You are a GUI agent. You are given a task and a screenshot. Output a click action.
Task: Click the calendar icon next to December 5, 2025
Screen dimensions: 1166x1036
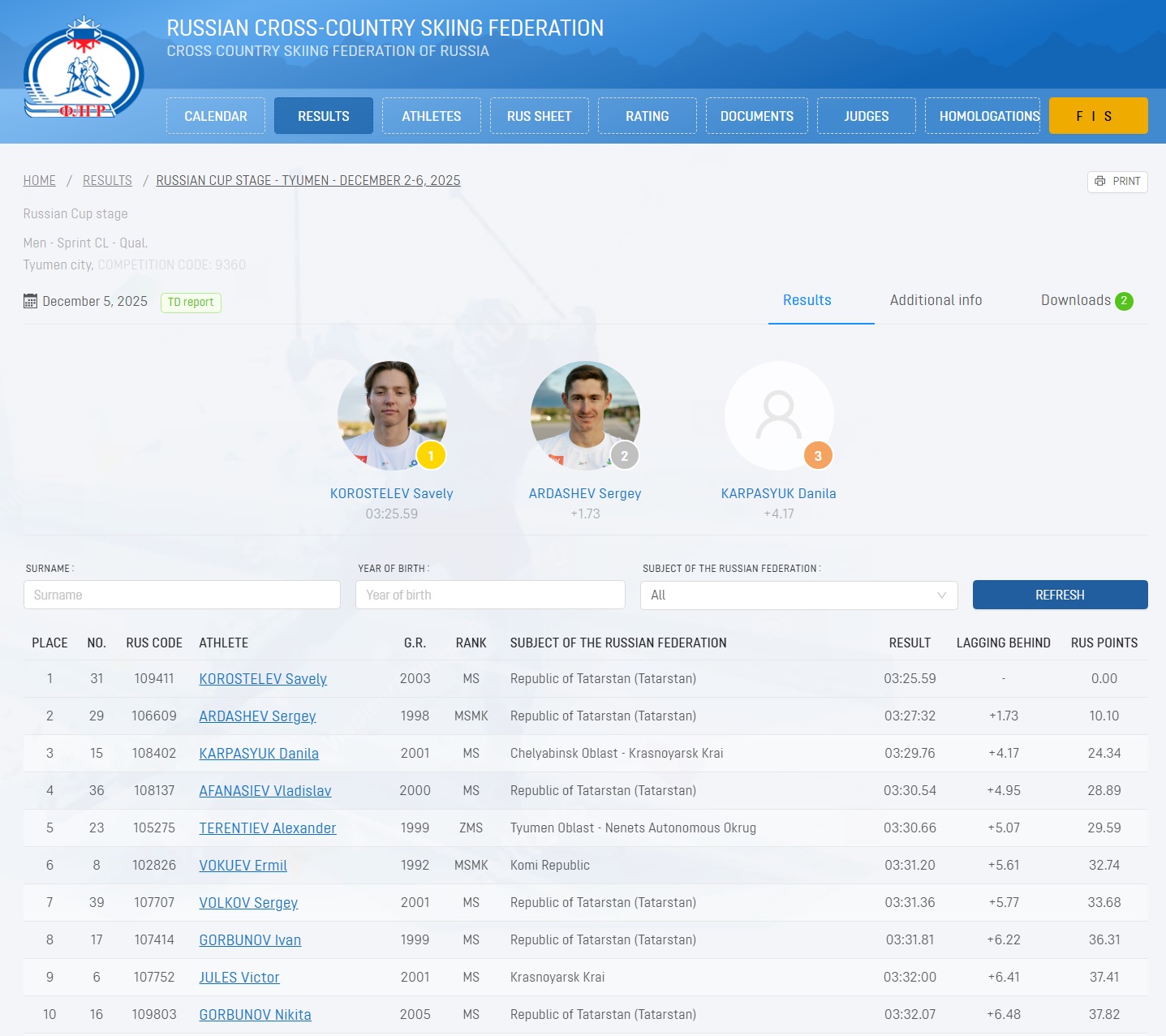point(30,302)
